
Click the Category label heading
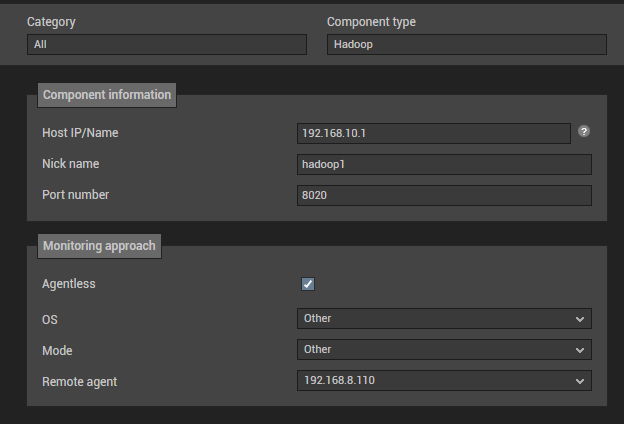pyautogui.click(x=51, y=22)
